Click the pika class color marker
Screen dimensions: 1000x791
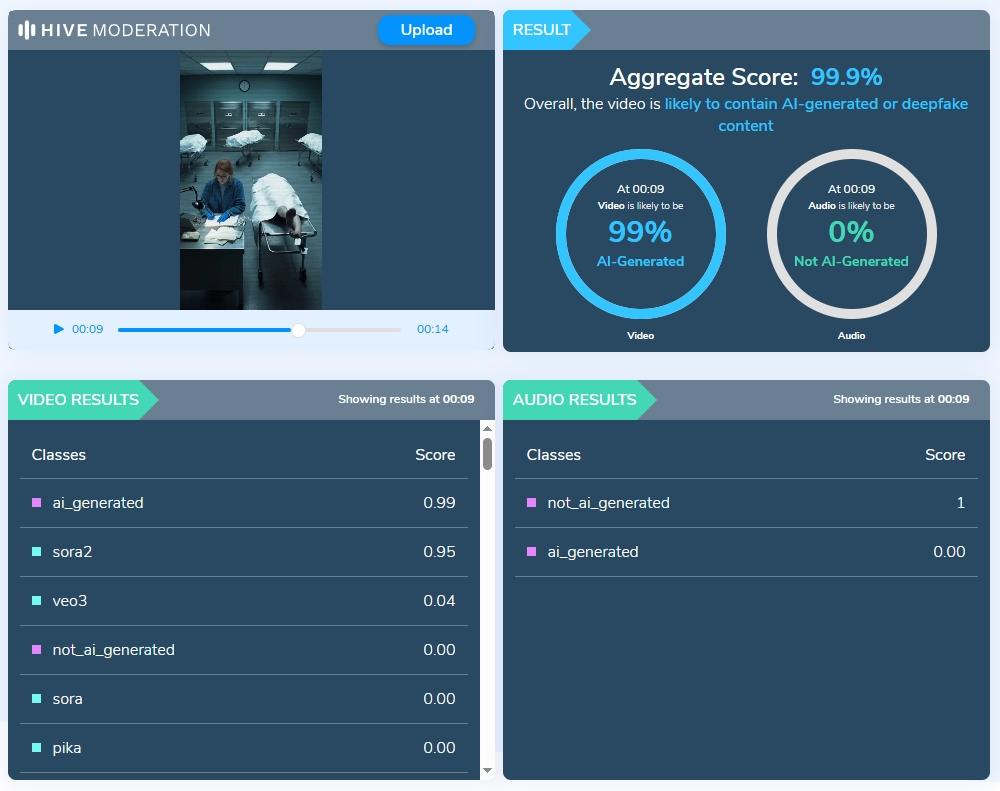coord(37,748)
